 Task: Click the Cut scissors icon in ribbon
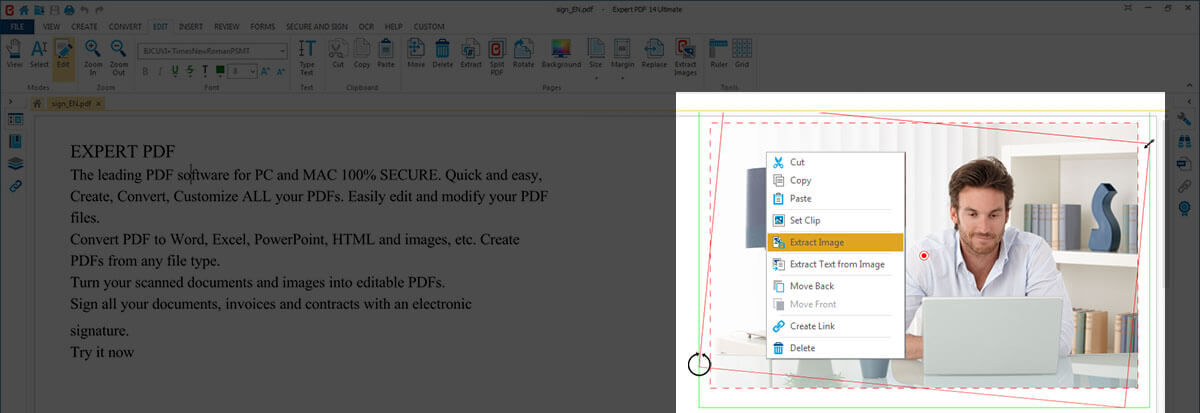[338, 54]
